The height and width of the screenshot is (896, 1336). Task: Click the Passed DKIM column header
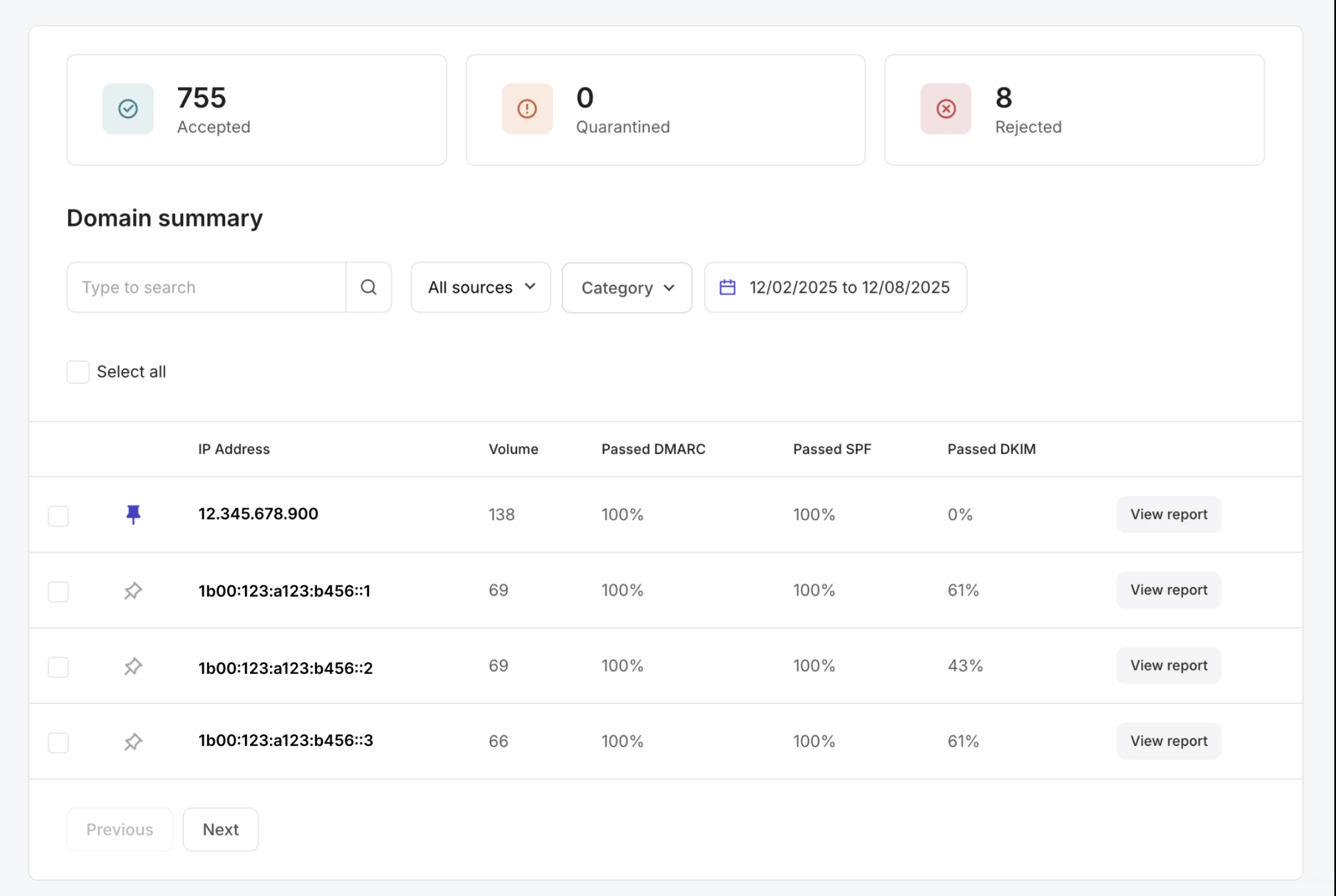(991, 449)
